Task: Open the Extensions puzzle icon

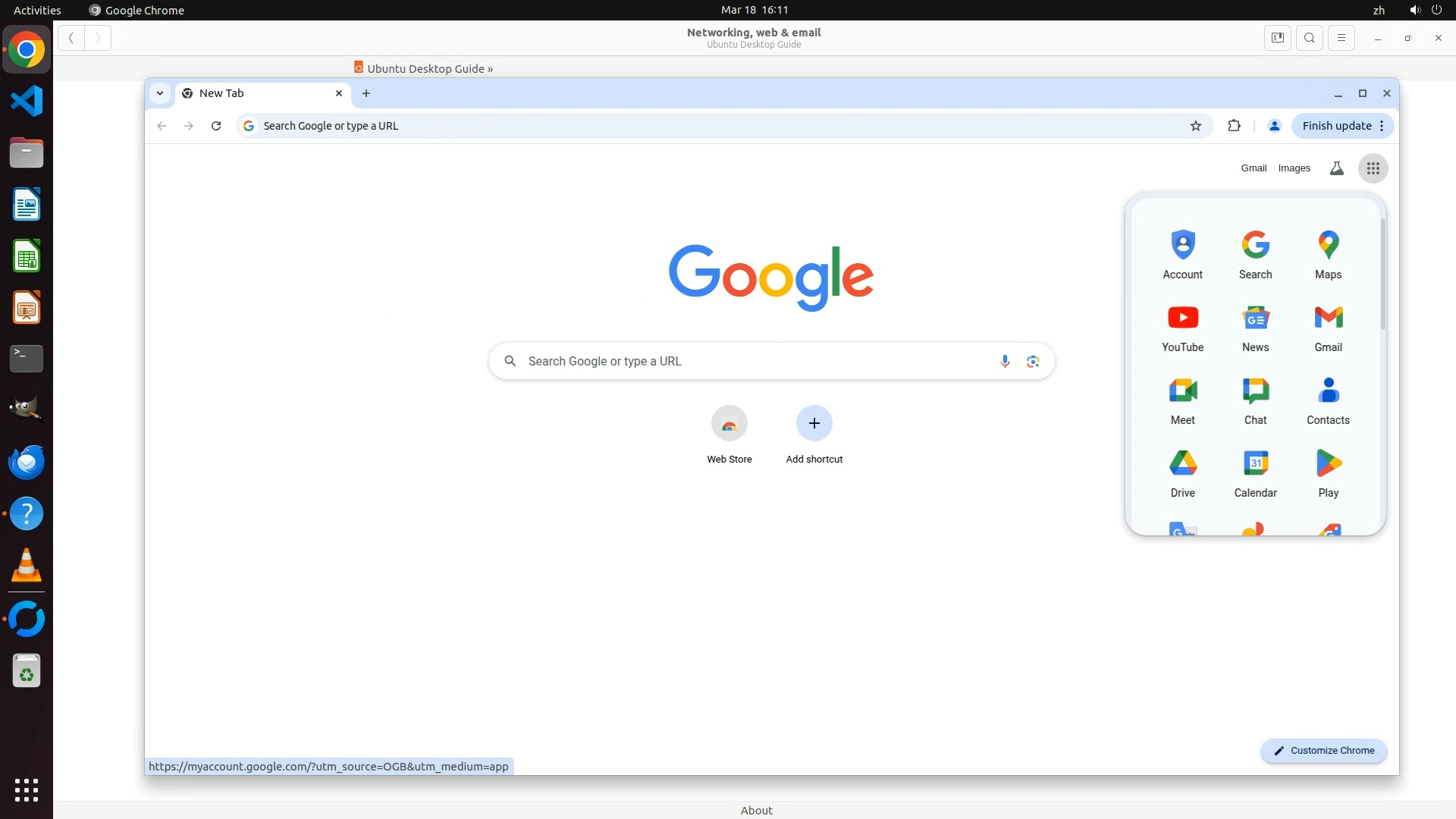Action: tap(1234, 126)
